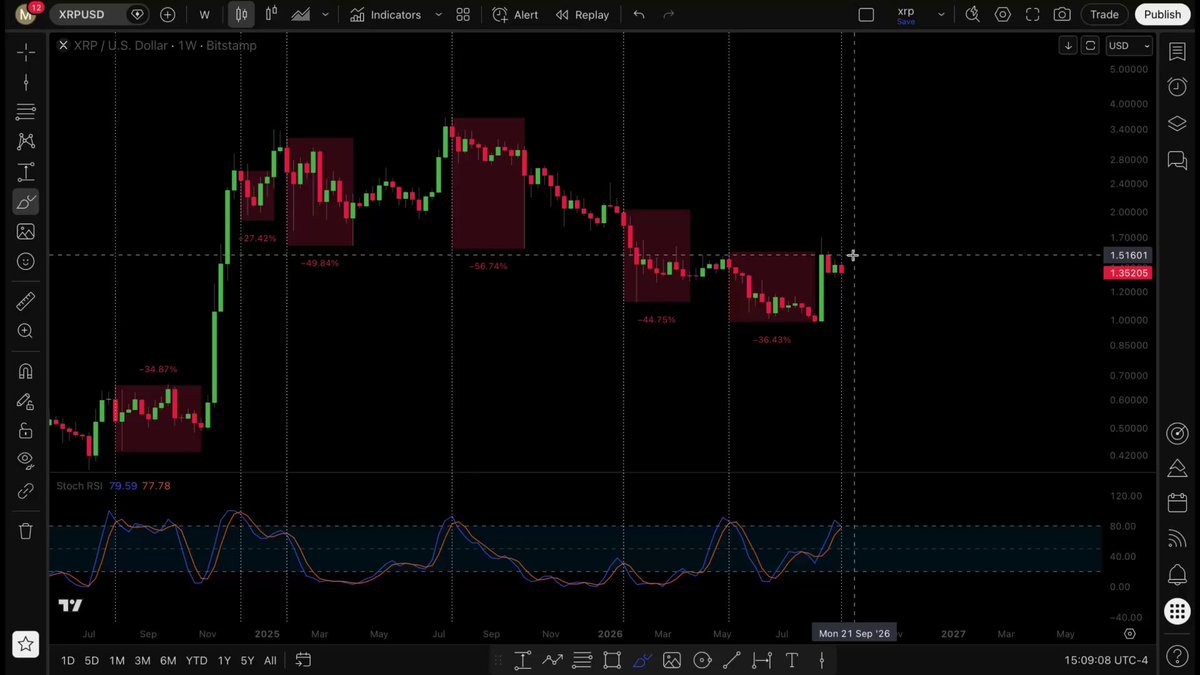The height and width of the screenshot is (675, 1200).
Task: Open the object tree layers panel
Action: pyautogui.click(x=1177, y=124)
